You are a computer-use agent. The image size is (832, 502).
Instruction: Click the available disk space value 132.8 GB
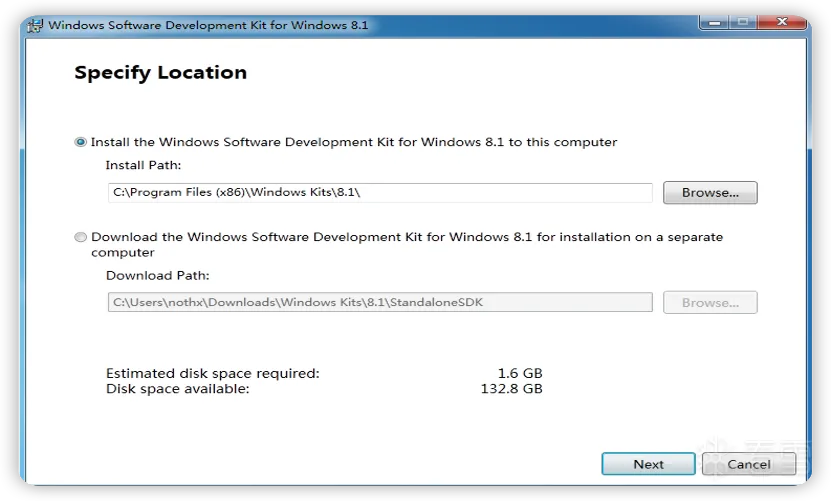click(511, 388)
